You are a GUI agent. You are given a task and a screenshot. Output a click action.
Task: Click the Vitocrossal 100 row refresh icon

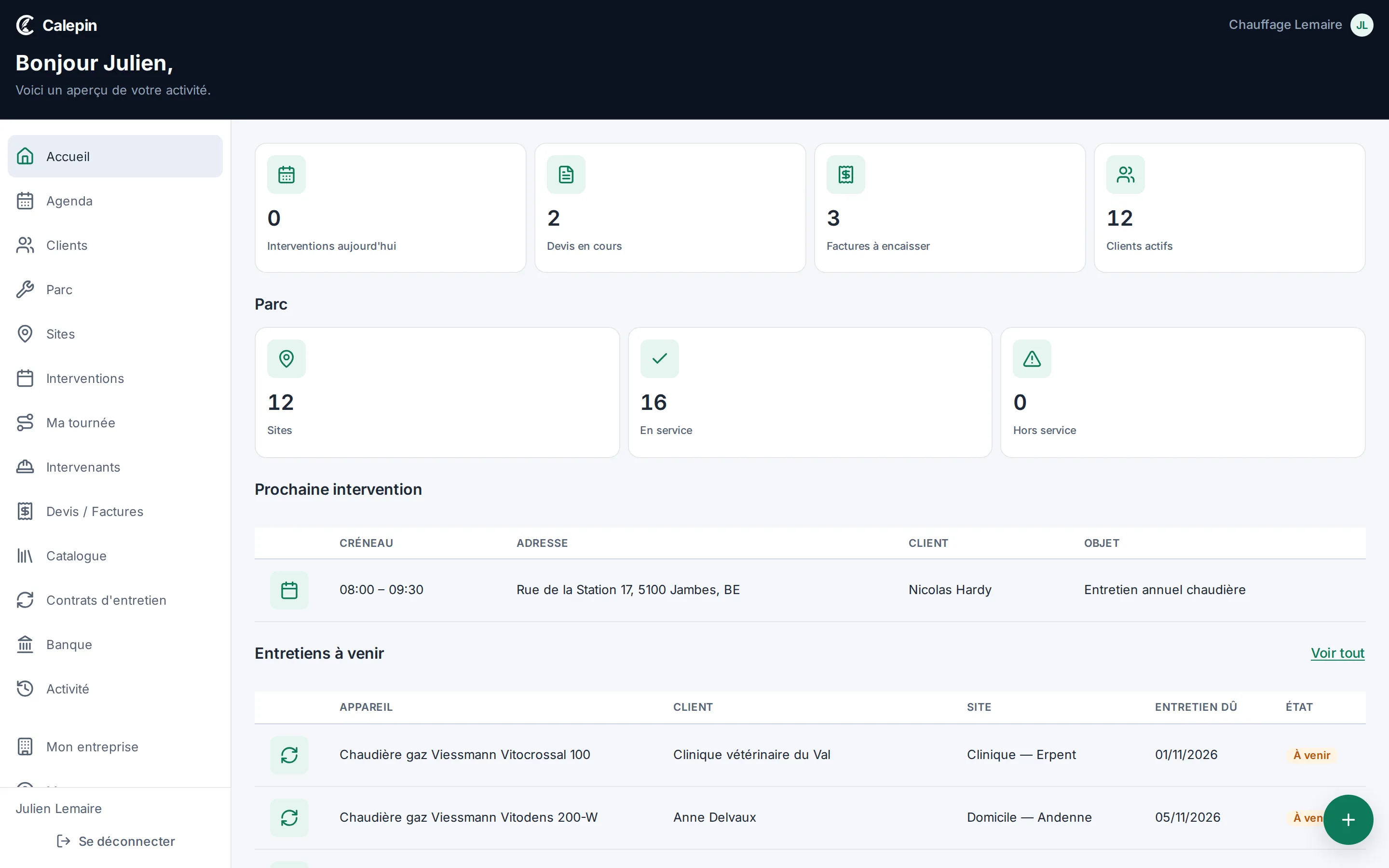coord(289,755)
